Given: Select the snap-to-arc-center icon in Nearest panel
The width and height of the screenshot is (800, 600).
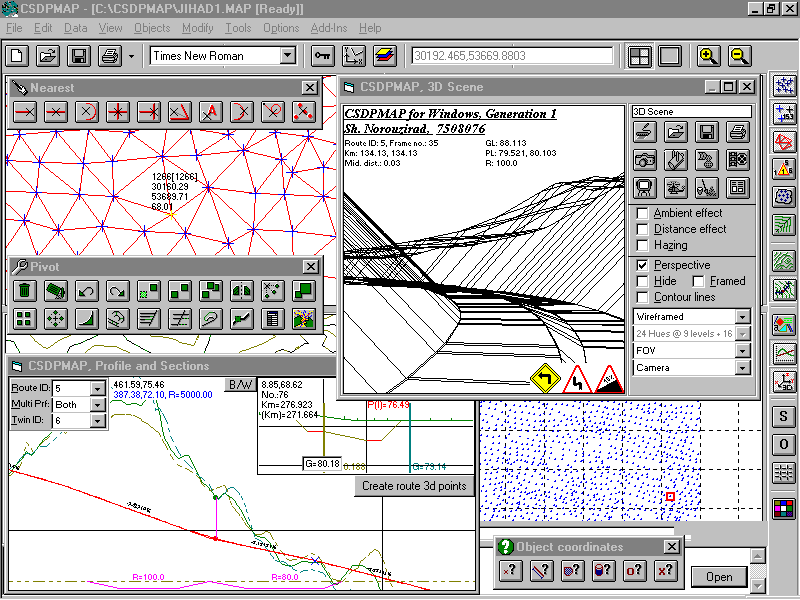Looking at the screenshot, I should tap(87, 112).
